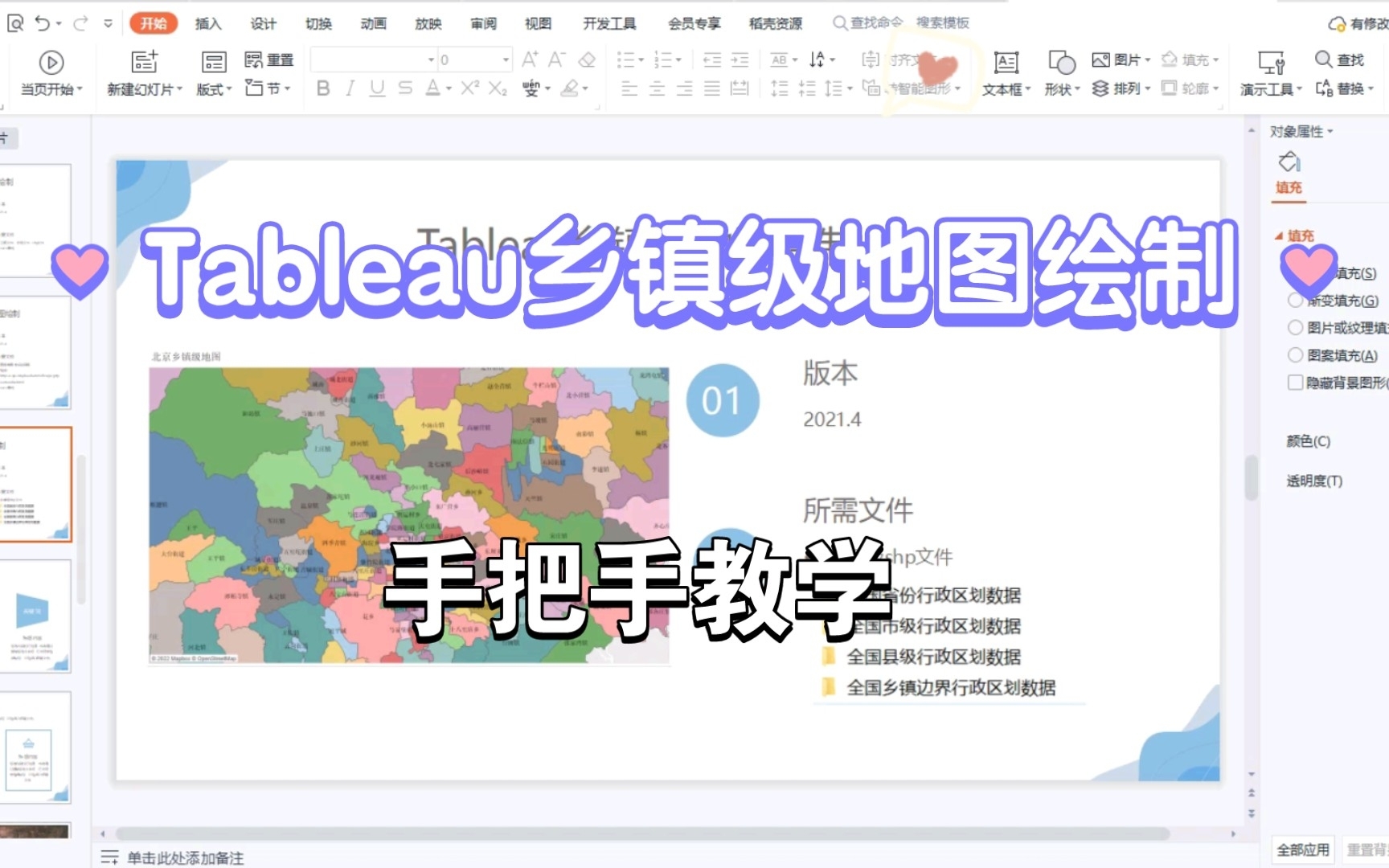Decrease font size with A- icon
The image size is (1389, 868).
tap(557, 59)
